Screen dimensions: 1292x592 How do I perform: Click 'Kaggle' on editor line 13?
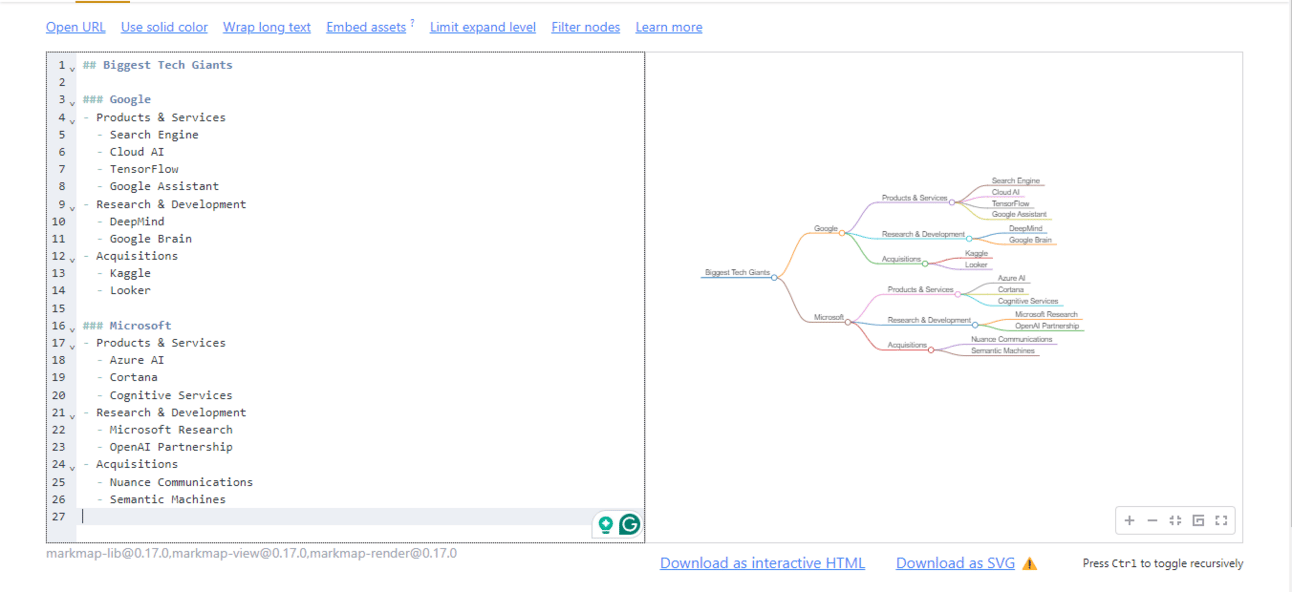tap(130, 273)
